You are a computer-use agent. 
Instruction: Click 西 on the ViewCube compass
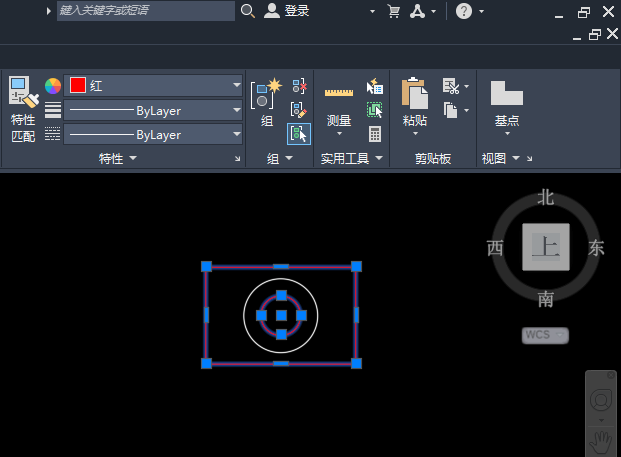pyautogui.click(x=495, y=248)
